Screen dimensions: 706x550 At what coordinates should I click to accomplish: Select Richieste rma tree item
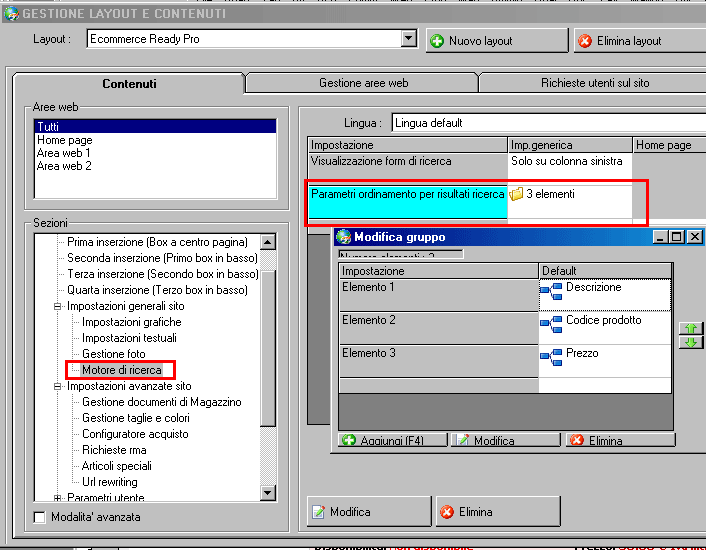click(x=114, y=451)
